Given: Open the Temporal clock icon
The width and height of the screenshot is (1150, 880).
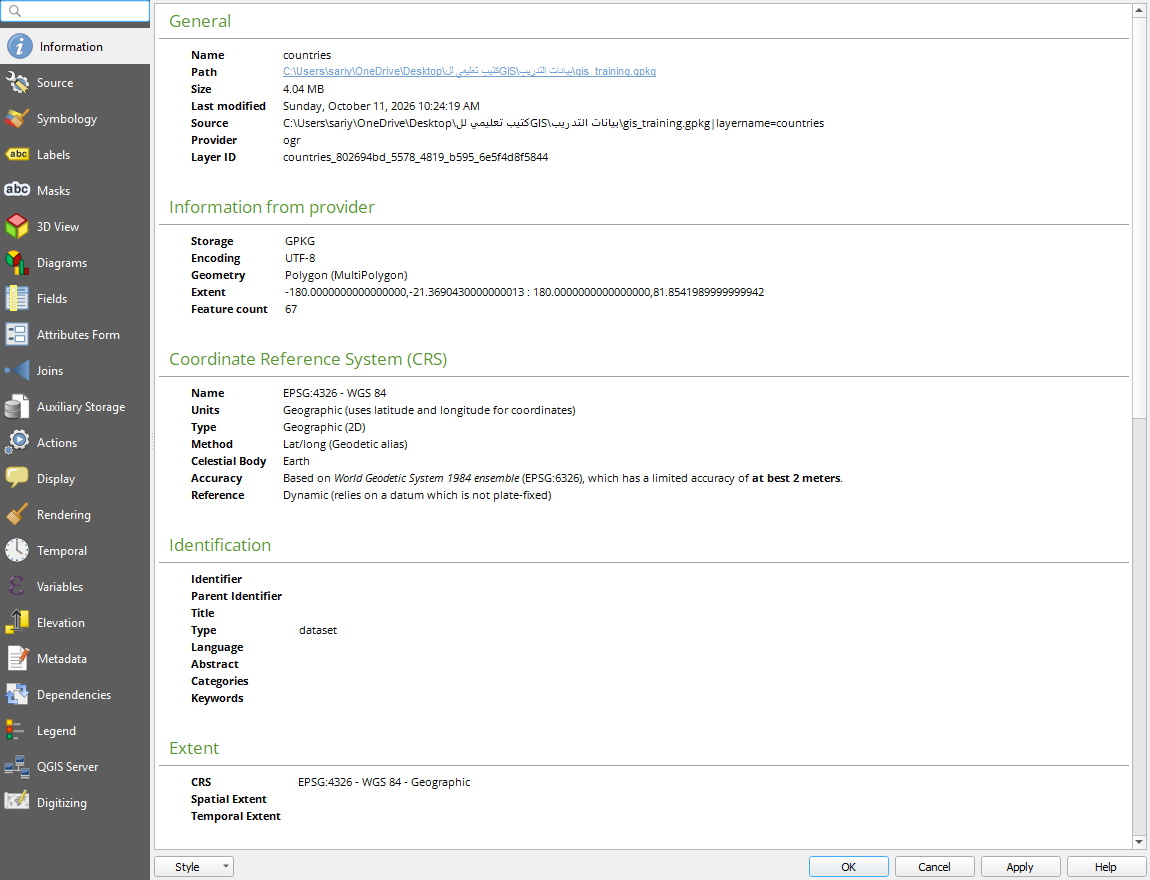Looking at the screenshot, I should pyautogui.click(x=17, y=551).
